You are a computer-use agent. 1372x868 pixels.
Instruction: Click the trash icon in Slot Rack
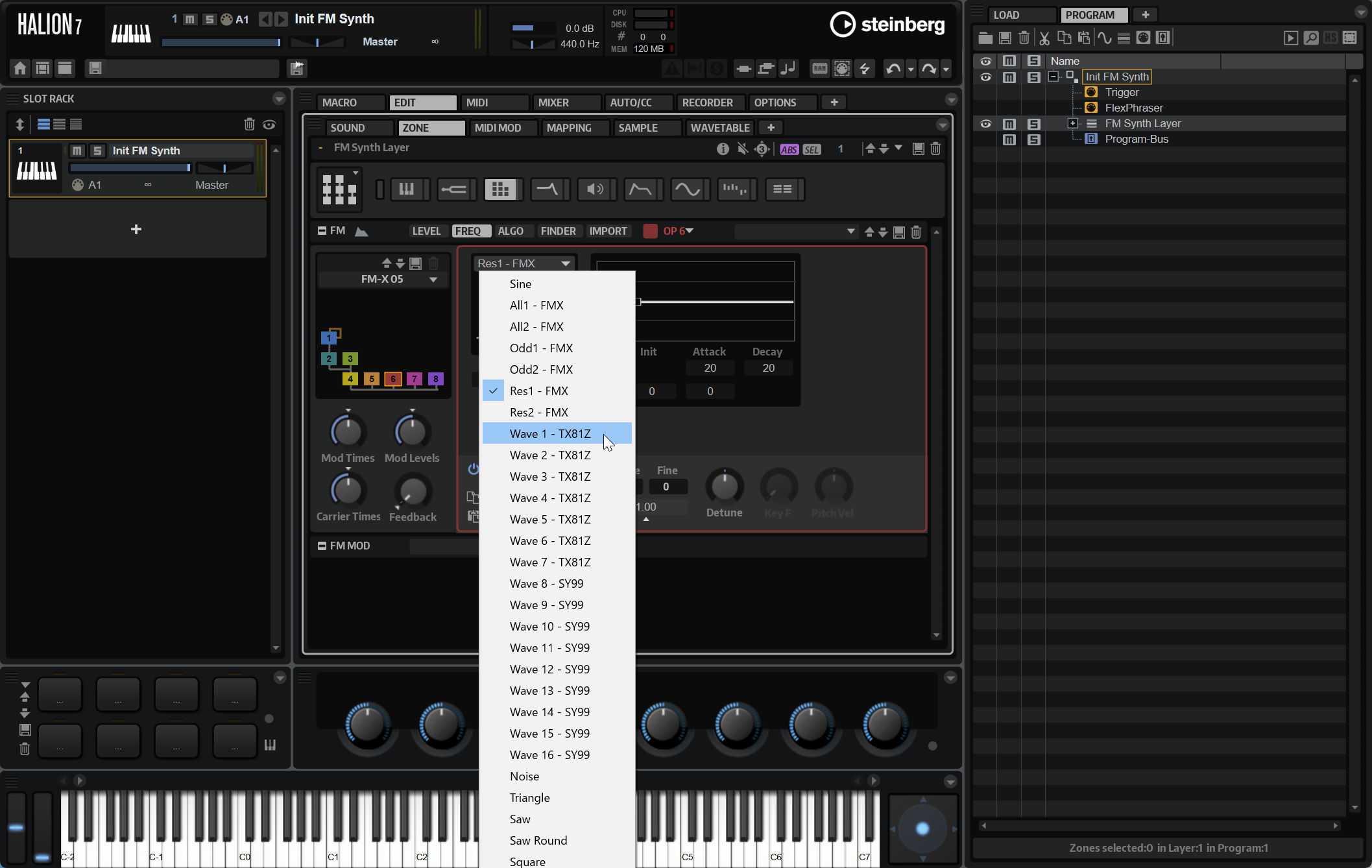[x=249, y=125]
